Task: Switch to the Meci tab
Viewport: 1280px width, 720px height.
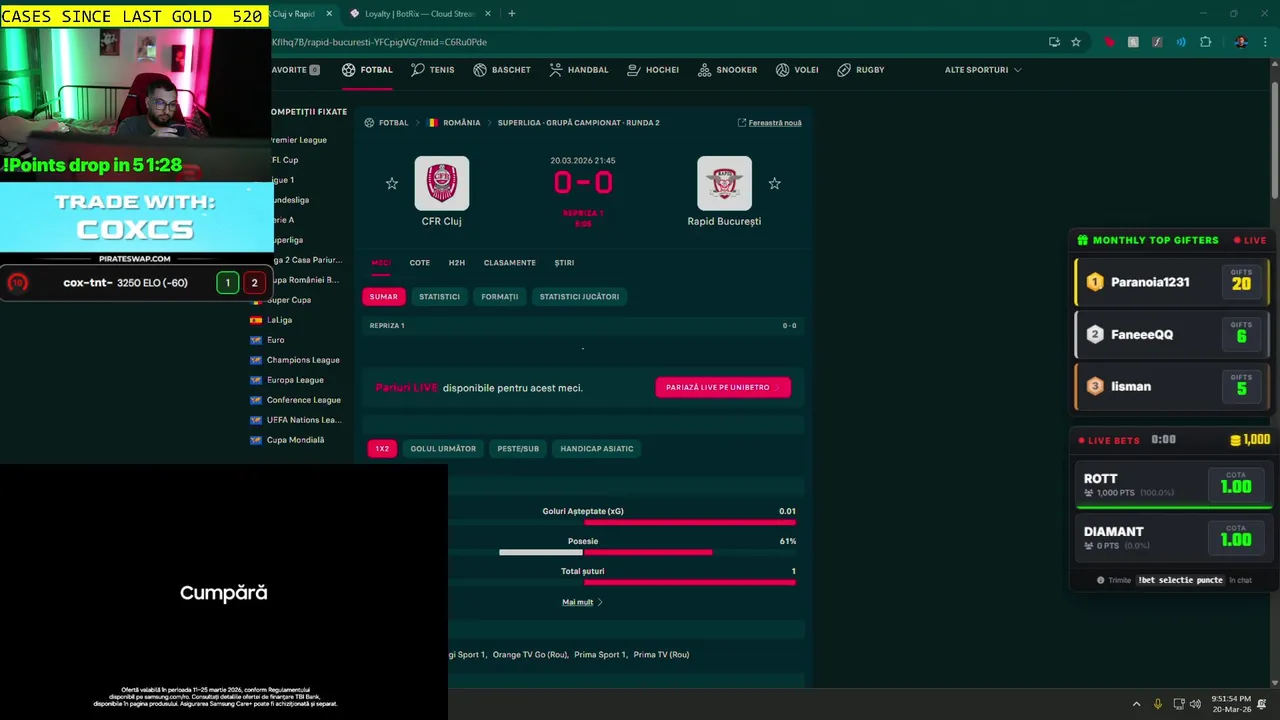Action: (x=381, y=263)
